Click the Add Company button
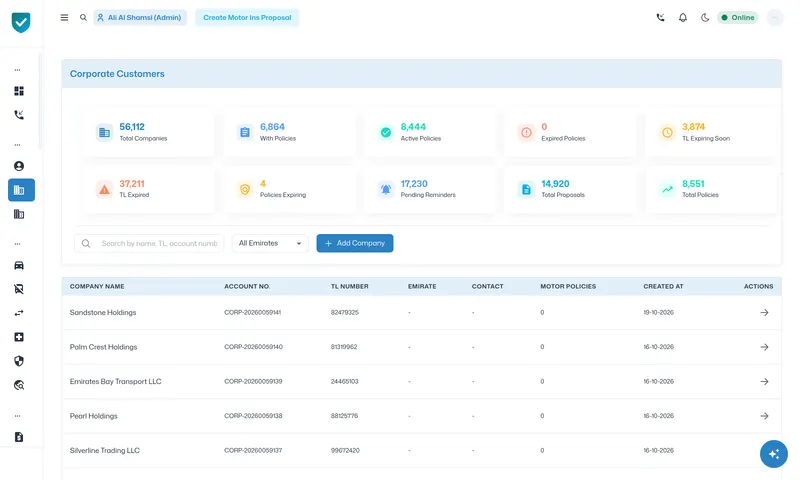The width and height of the screenshot is (800, 480). (x=355, y=243)
